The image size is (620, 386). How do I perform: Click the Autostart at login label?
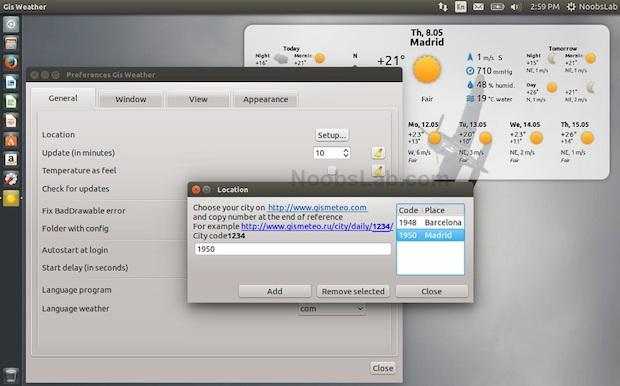pyautogui.click(x=75, y=250)
